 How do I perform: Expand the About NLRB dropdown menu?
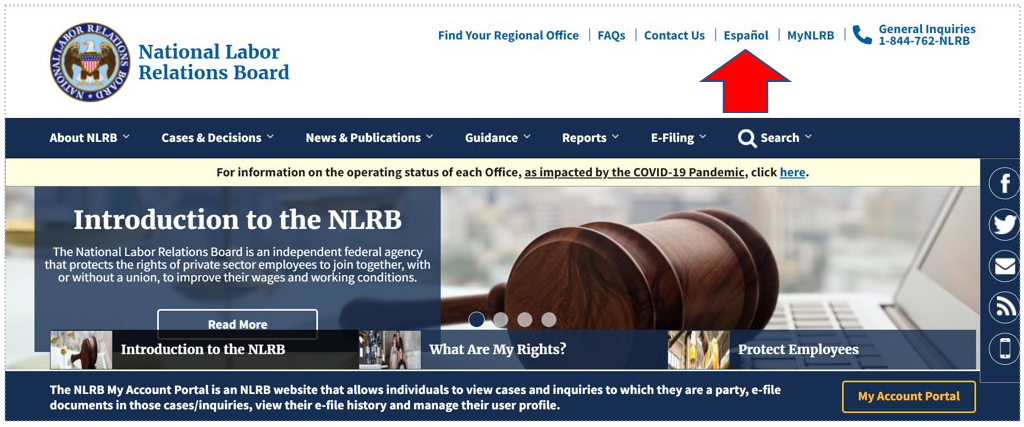click(89, 138)
